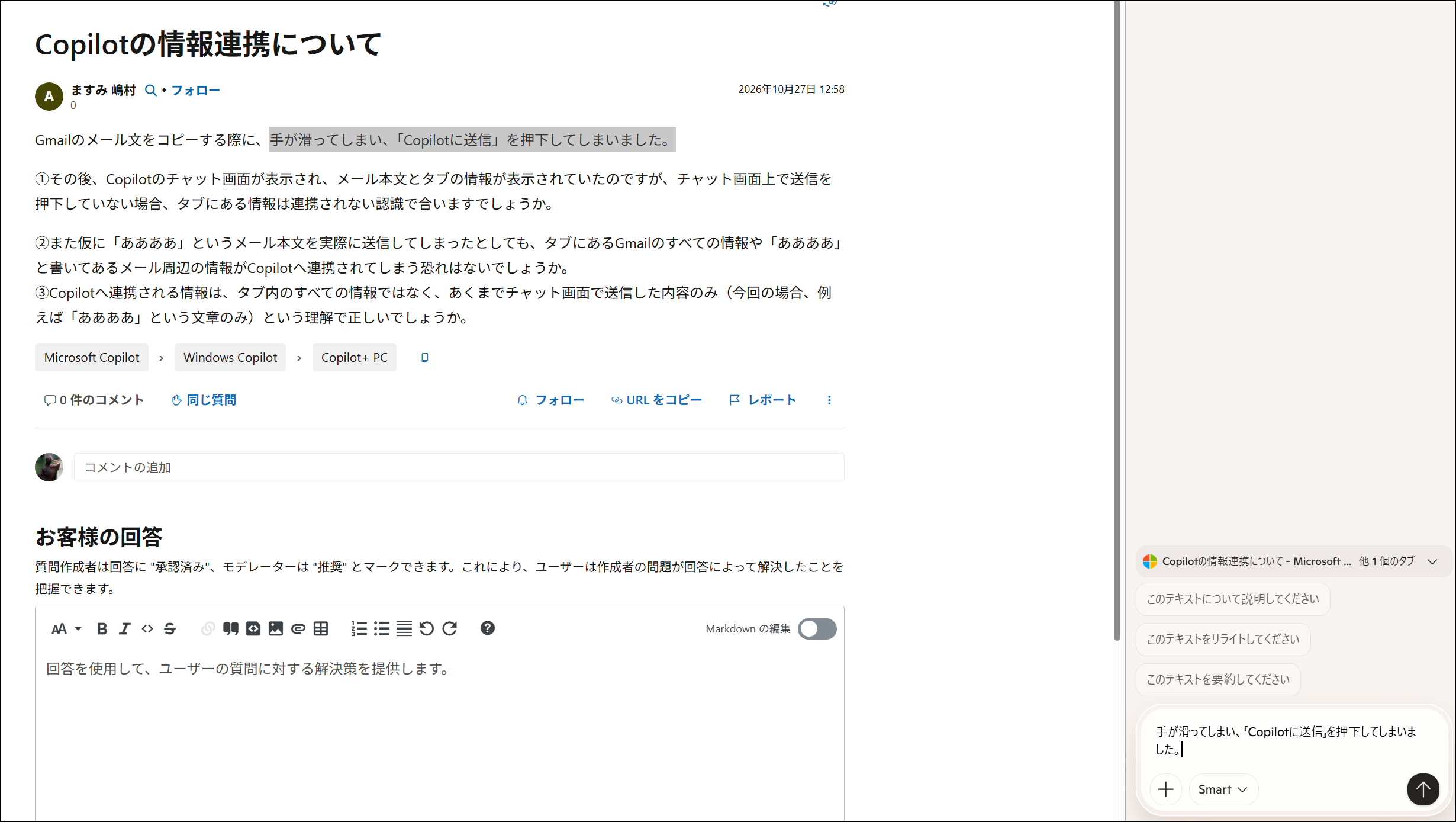Click the search icon next to author name
This screenshot has height=822, width=1456.
point(151,91)
